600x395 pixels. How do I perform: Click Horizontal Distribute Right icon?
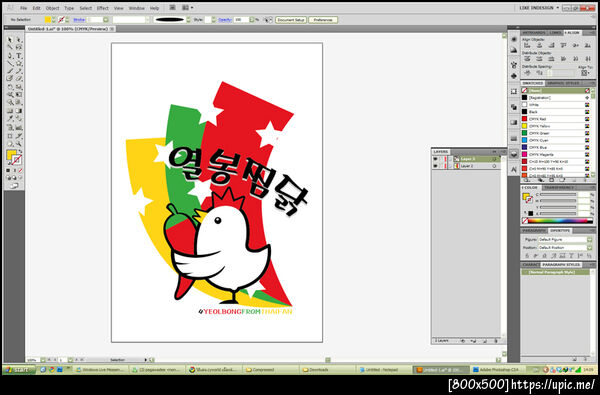(x=588, y=59)
